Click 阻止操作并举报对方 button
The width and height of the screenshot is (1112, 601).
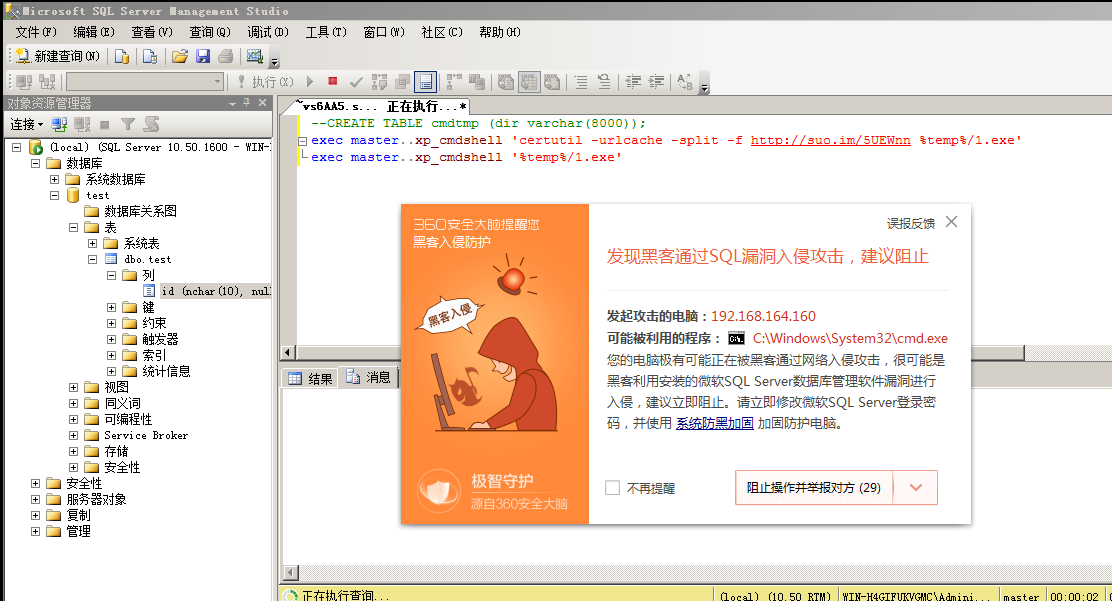click(x=813, y=487)
